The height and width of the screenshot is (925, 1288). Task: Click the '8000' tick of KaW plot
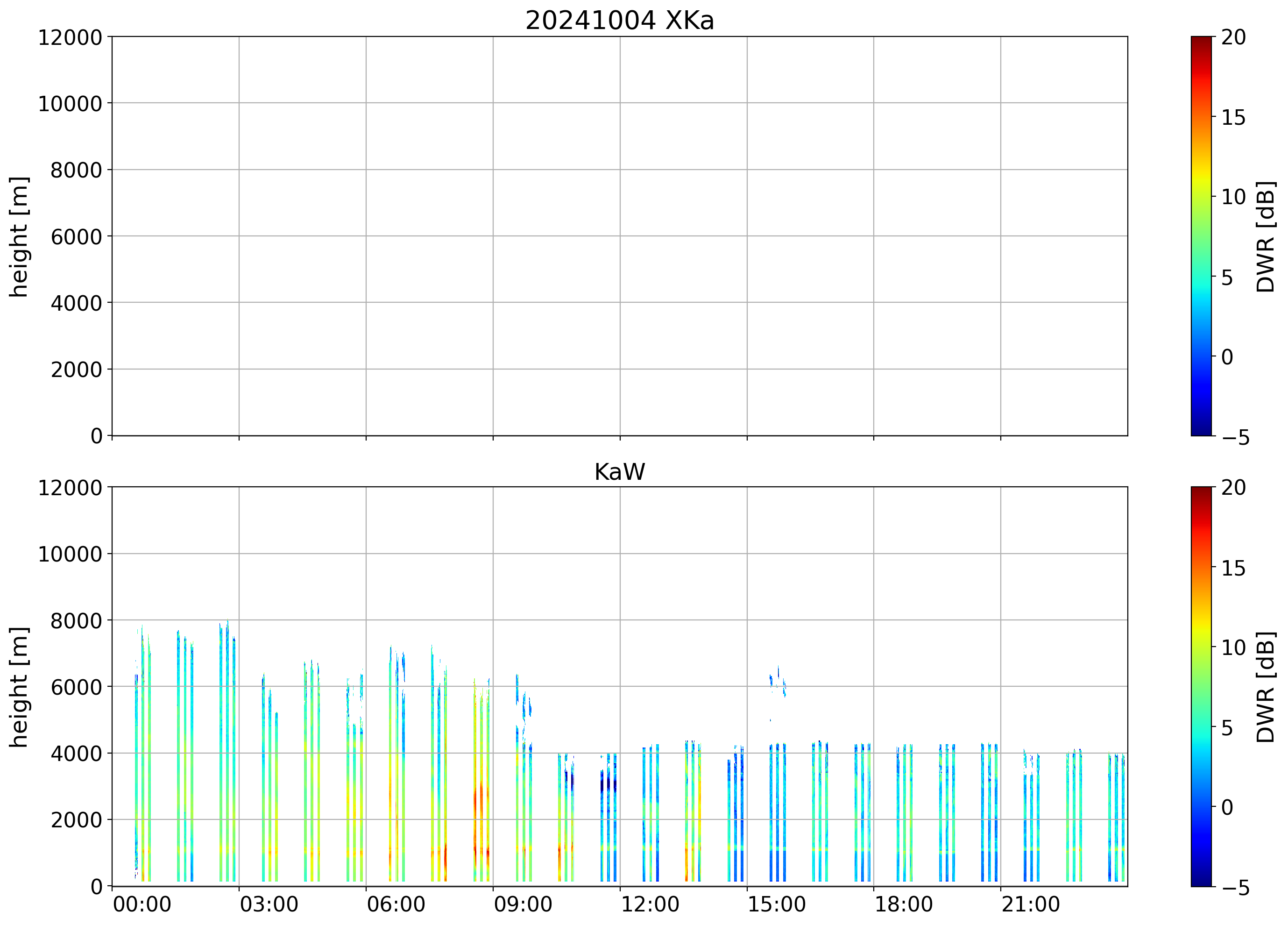point(76,621)
